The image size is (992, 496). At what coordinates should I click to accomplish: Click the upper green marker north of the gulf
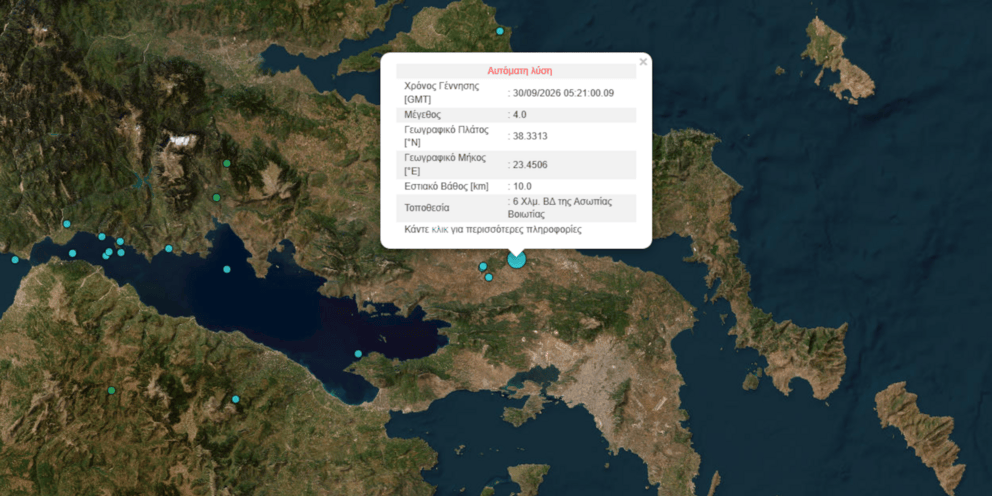pyautogui.click(x=226, y=163)
